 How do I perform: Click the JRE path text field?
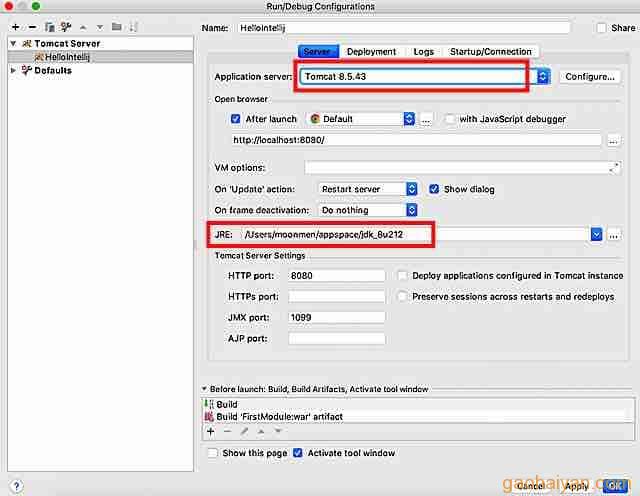click(x=416, y=235)
